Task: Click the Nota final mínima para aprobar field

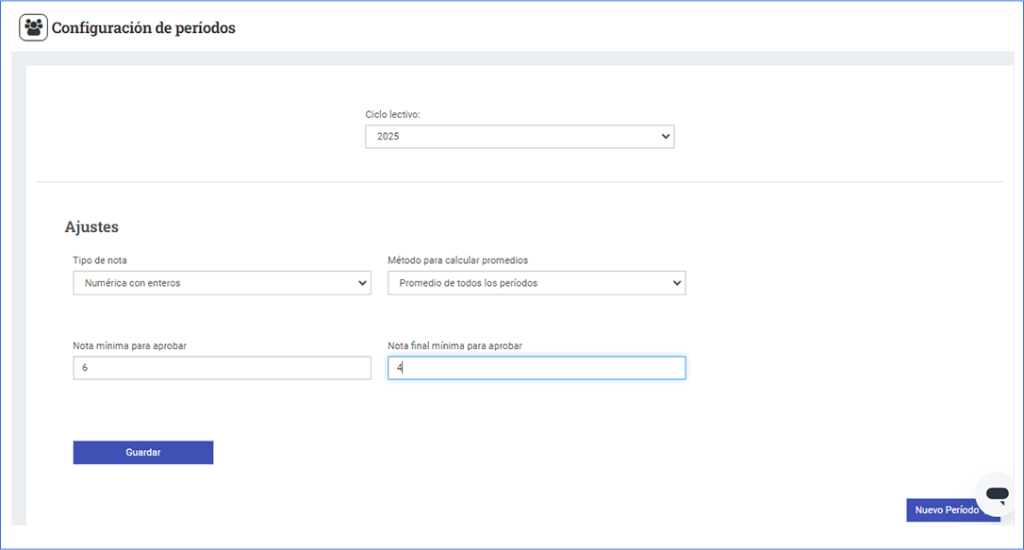Action: click(x=536, y=368)
